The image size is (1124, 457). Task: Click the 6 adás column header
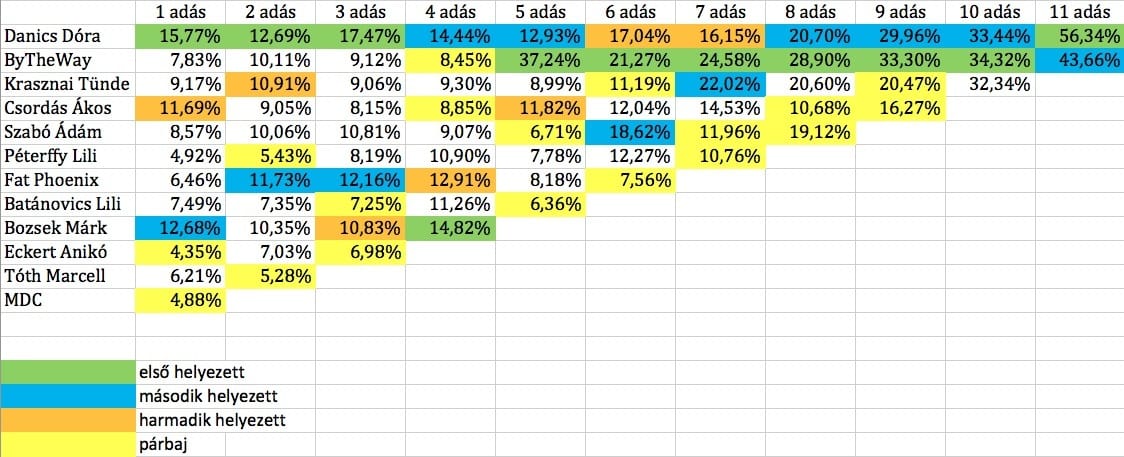click(x=629, y=12)
